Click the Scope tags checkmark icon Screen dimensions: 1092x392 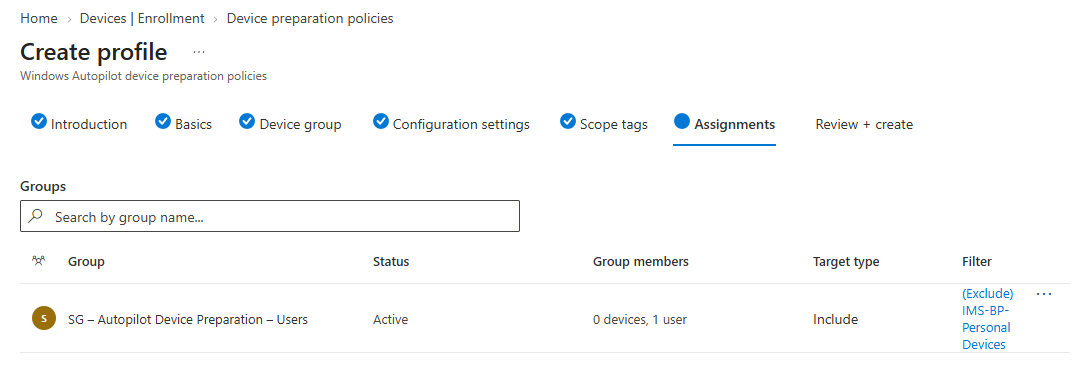568,122
